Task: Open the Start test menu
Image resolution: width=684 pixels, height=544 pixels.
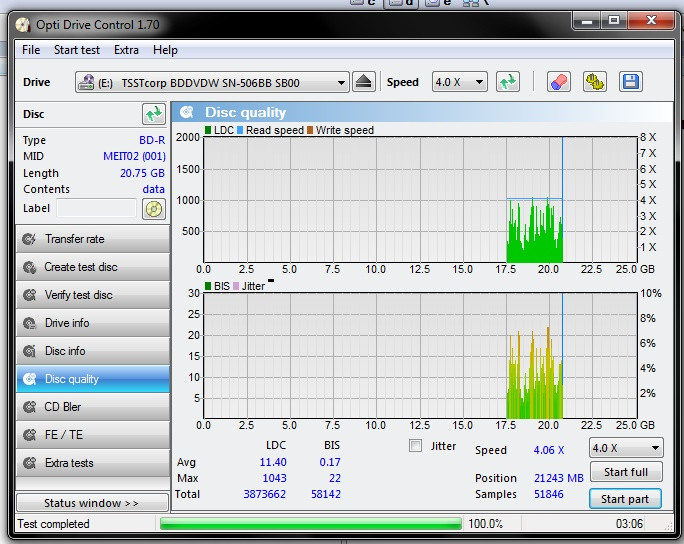Action: (x=77, y=50)
